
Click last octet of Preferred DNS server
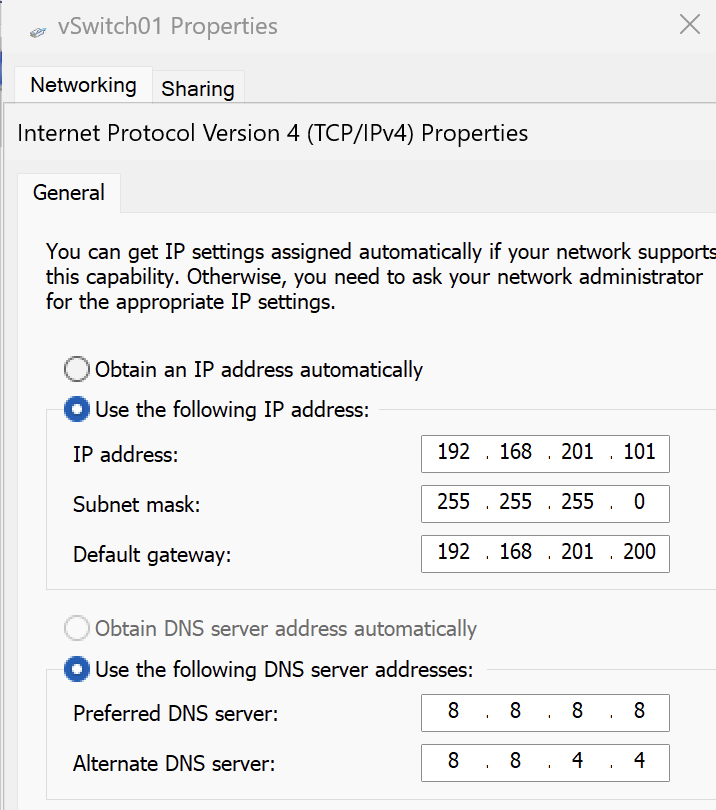click(x=639, y=712)
